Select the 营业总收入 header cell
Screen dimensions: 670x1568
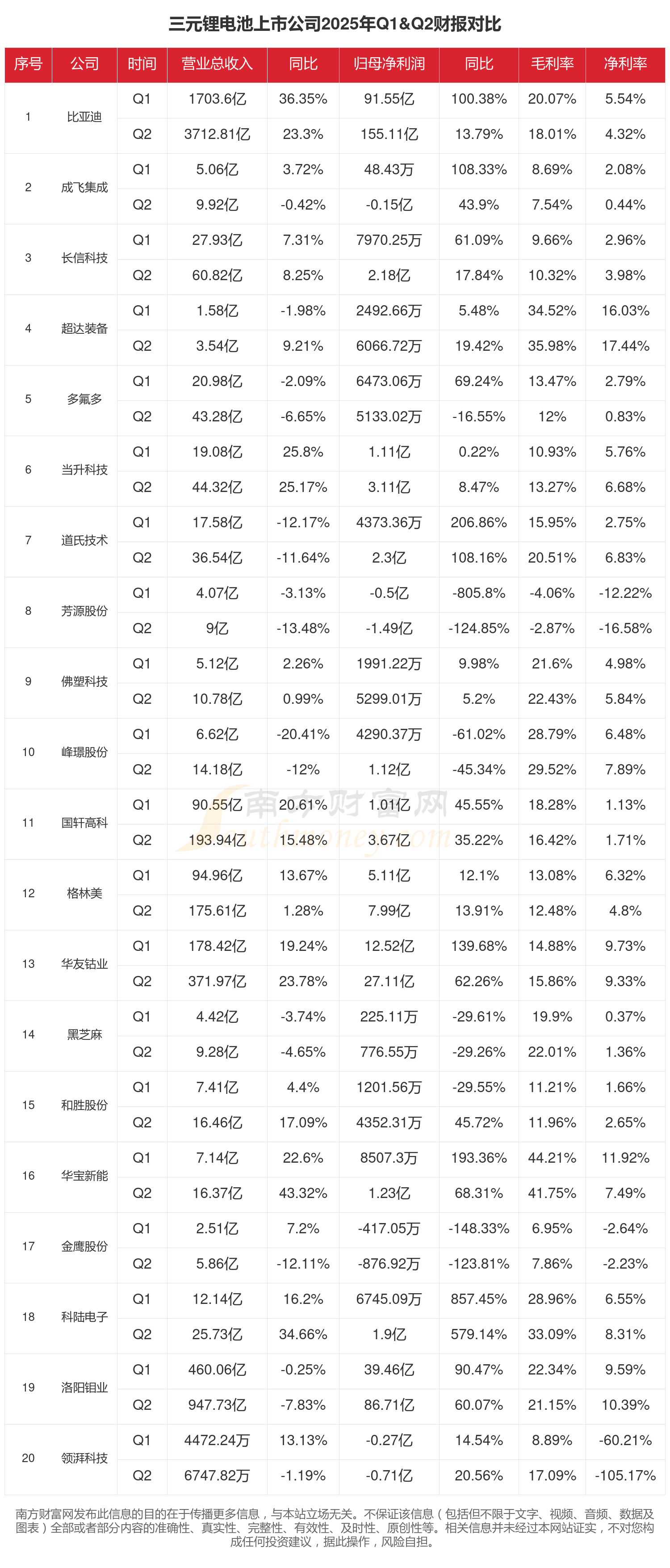point(217,64)
